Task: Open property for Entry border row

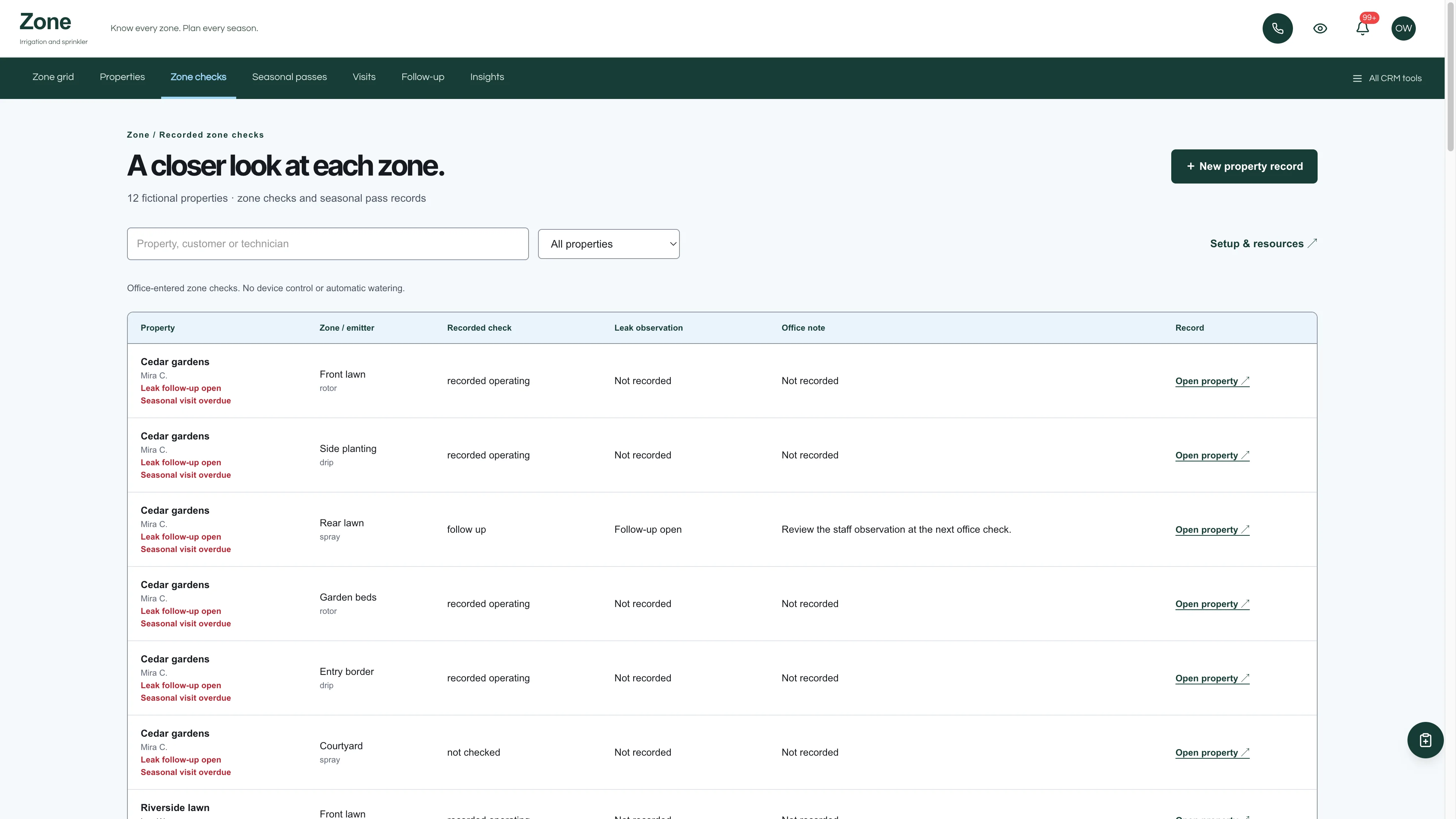Action: [x=1212, y=678]
